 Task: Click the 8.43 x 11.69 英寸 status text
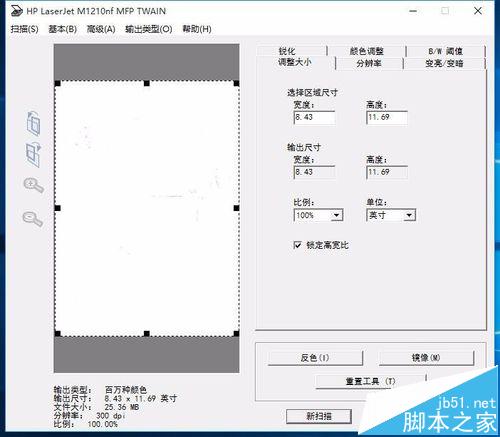click(x=141, y=398)
